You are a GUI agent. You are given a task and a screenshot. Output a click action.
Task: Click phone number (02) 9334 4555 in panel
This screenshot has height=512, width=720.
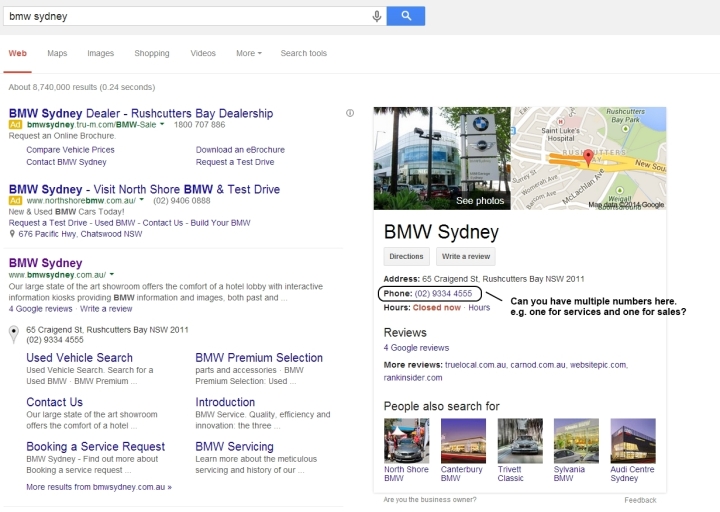[x=443, y=293]
